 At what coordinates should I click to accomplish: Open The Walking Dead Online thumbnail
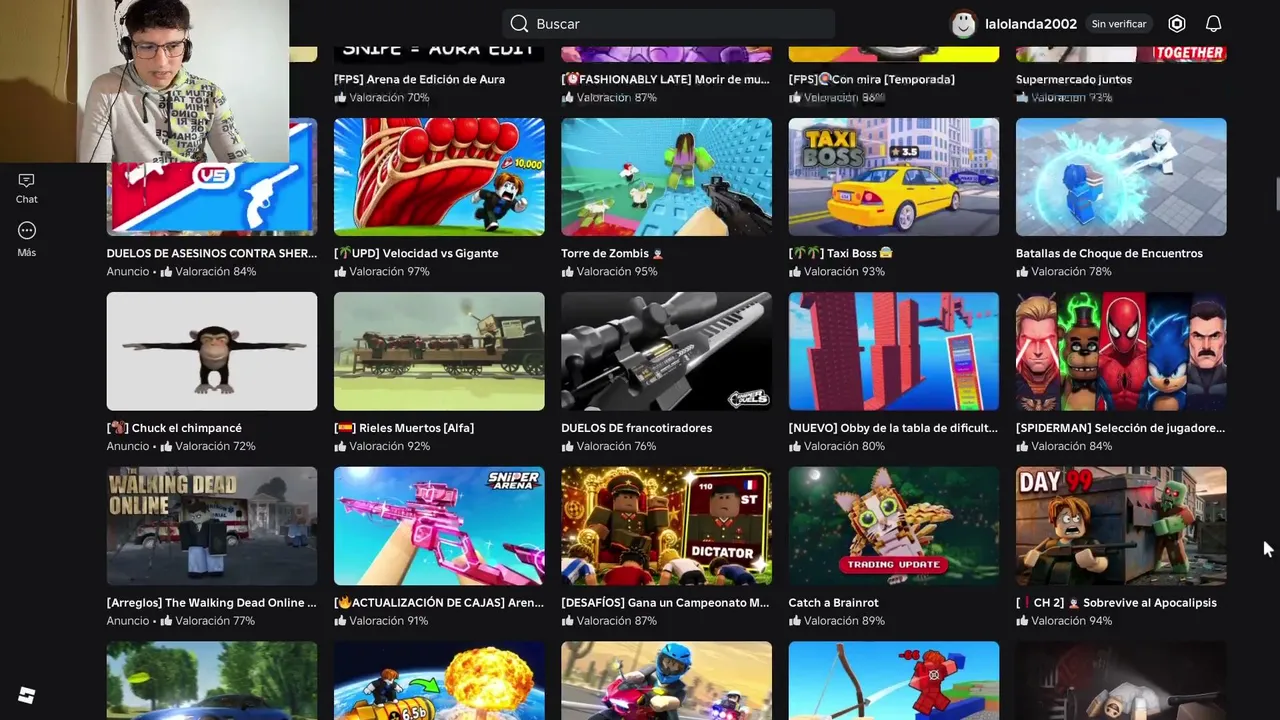[212, 526]
